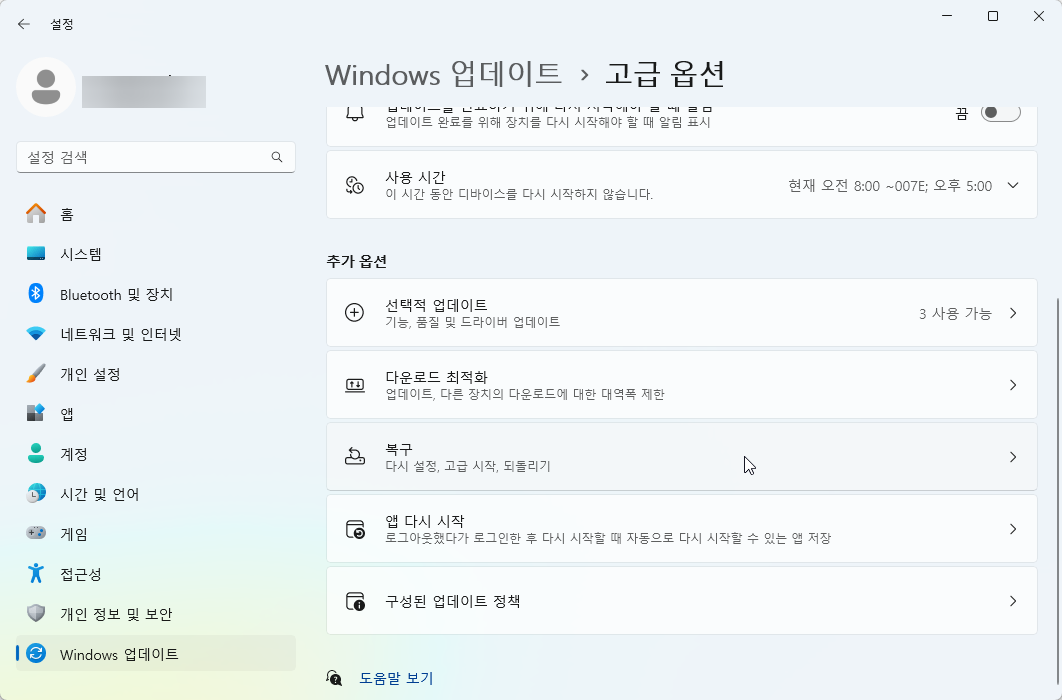Open 다운로드 최적화 via its chevron
Viewport: 1062px width, 700px height.
tap(1013, 385)
